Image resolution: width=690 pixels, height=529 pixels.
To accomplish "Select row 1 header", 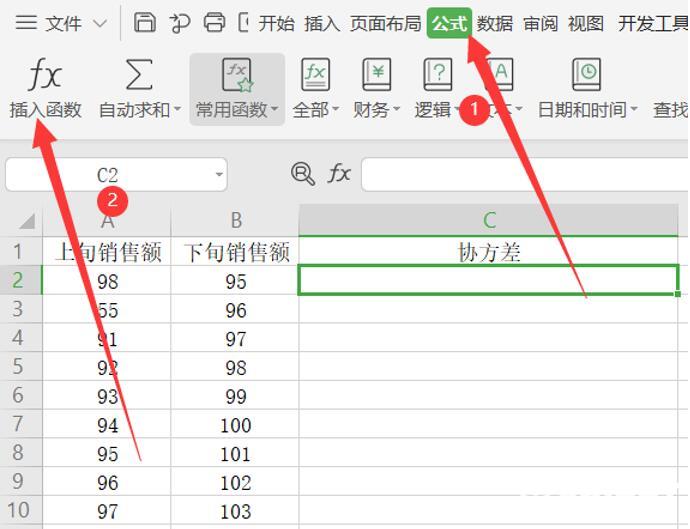I will (x=21, y=251).
